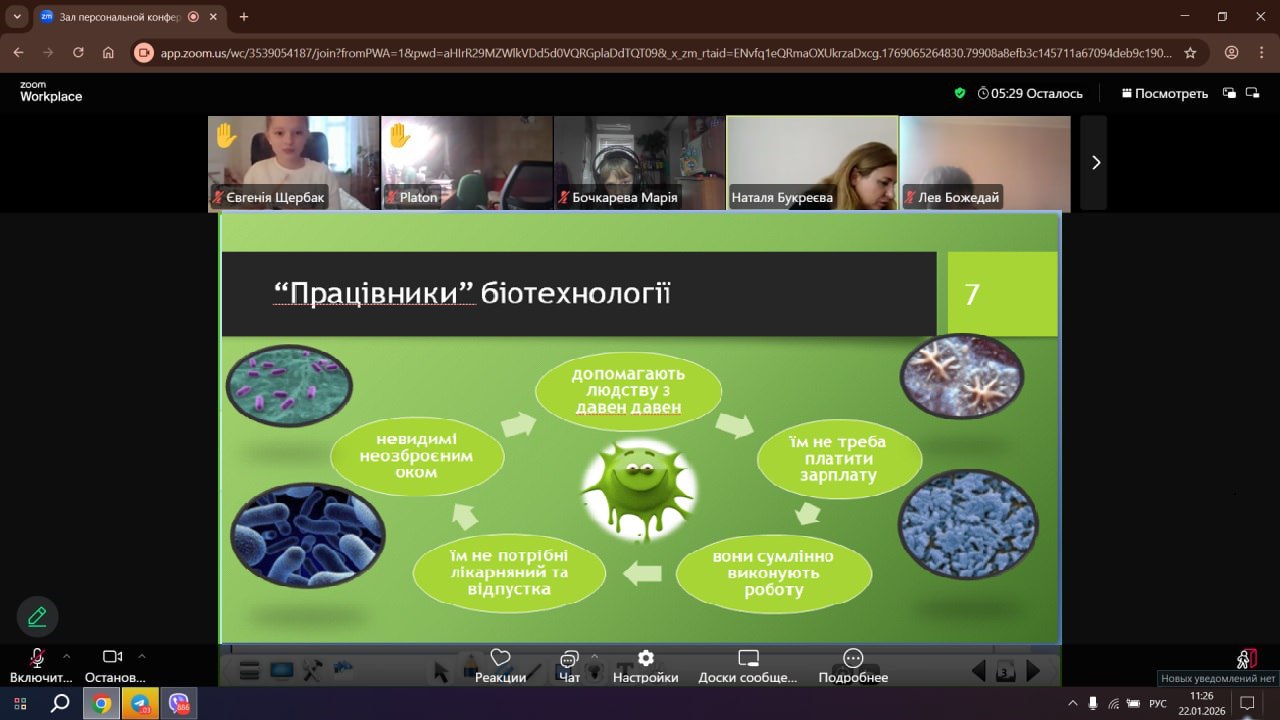The height and width of the screenshot is (720, 1280).
Task: Open the browser home page
Action: coord(108,53)
